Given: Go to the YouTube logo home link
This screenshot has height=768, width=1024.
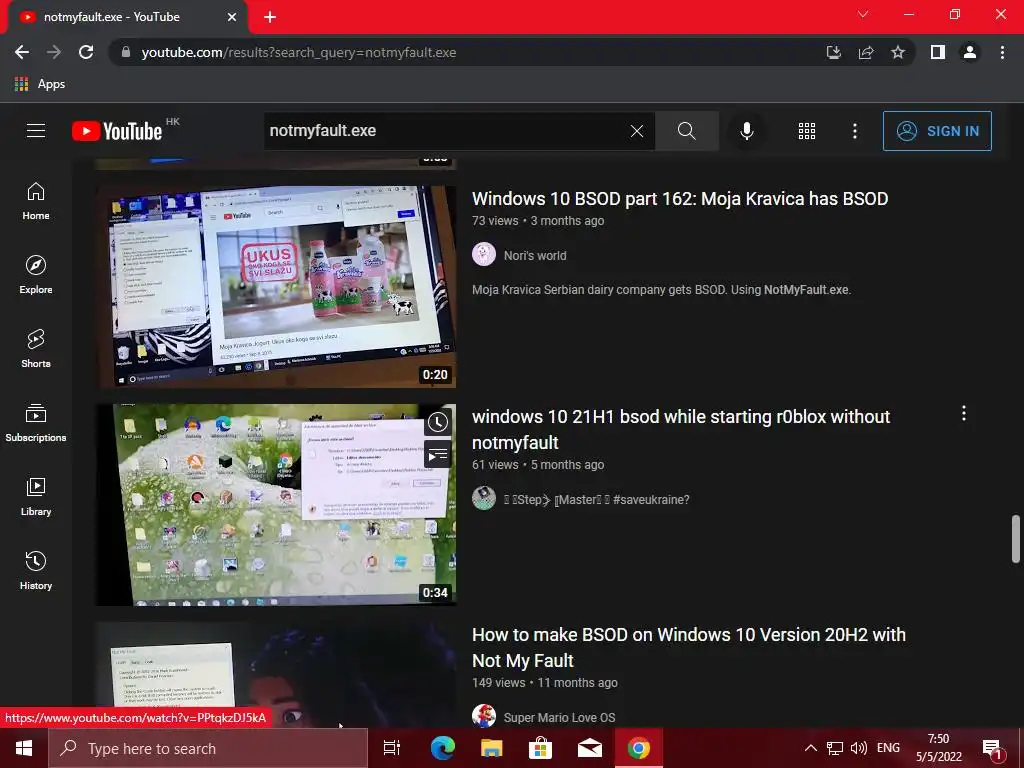Looking at the screenshot, I should [118, 131].
